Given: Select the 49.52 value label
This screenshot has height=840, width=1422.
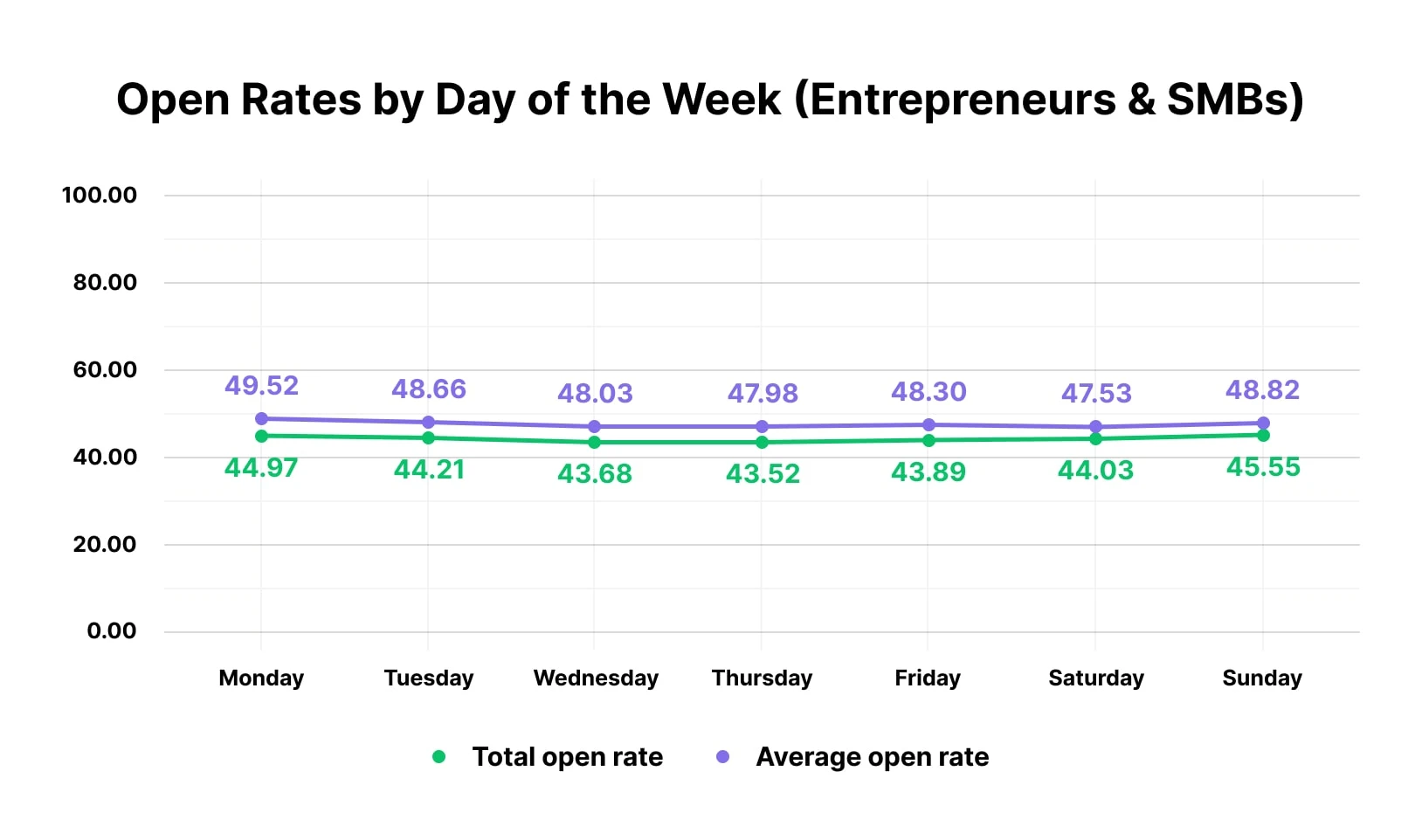Looking at the screenshot, I should [261, 386].
